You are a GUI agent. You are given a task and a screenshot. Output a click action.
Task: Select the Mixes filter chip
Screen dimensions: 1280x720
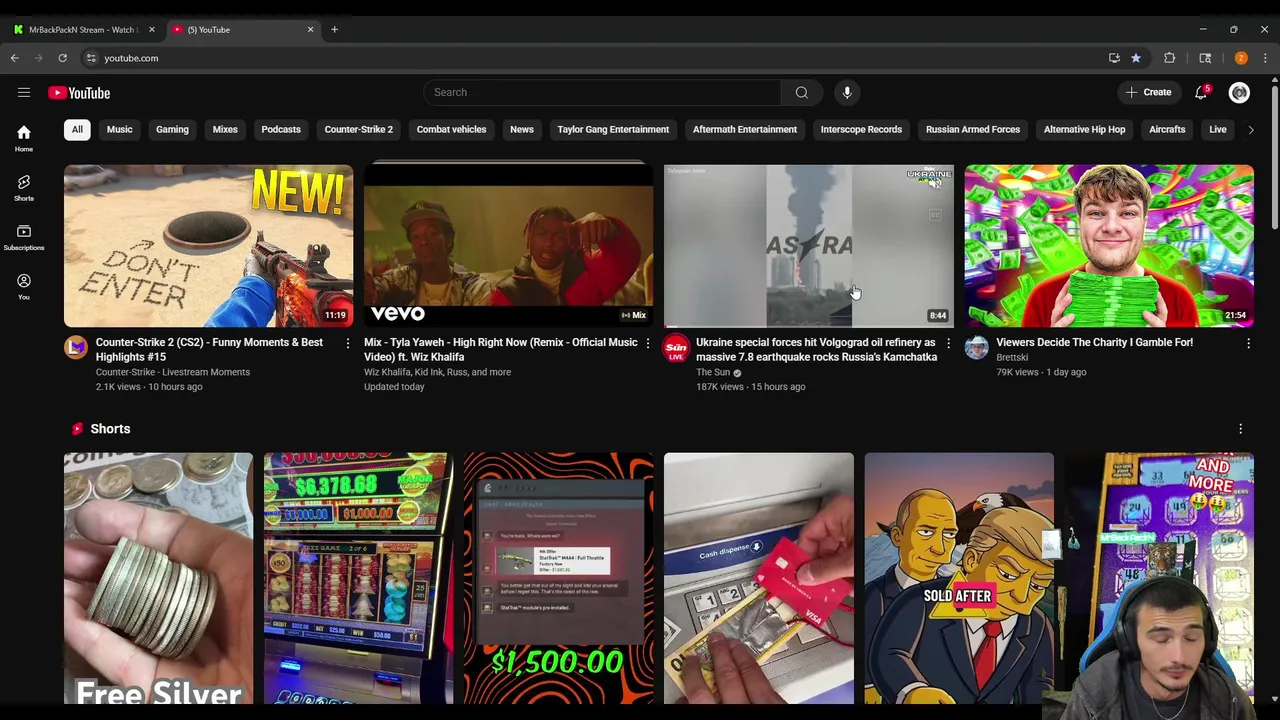225,129
